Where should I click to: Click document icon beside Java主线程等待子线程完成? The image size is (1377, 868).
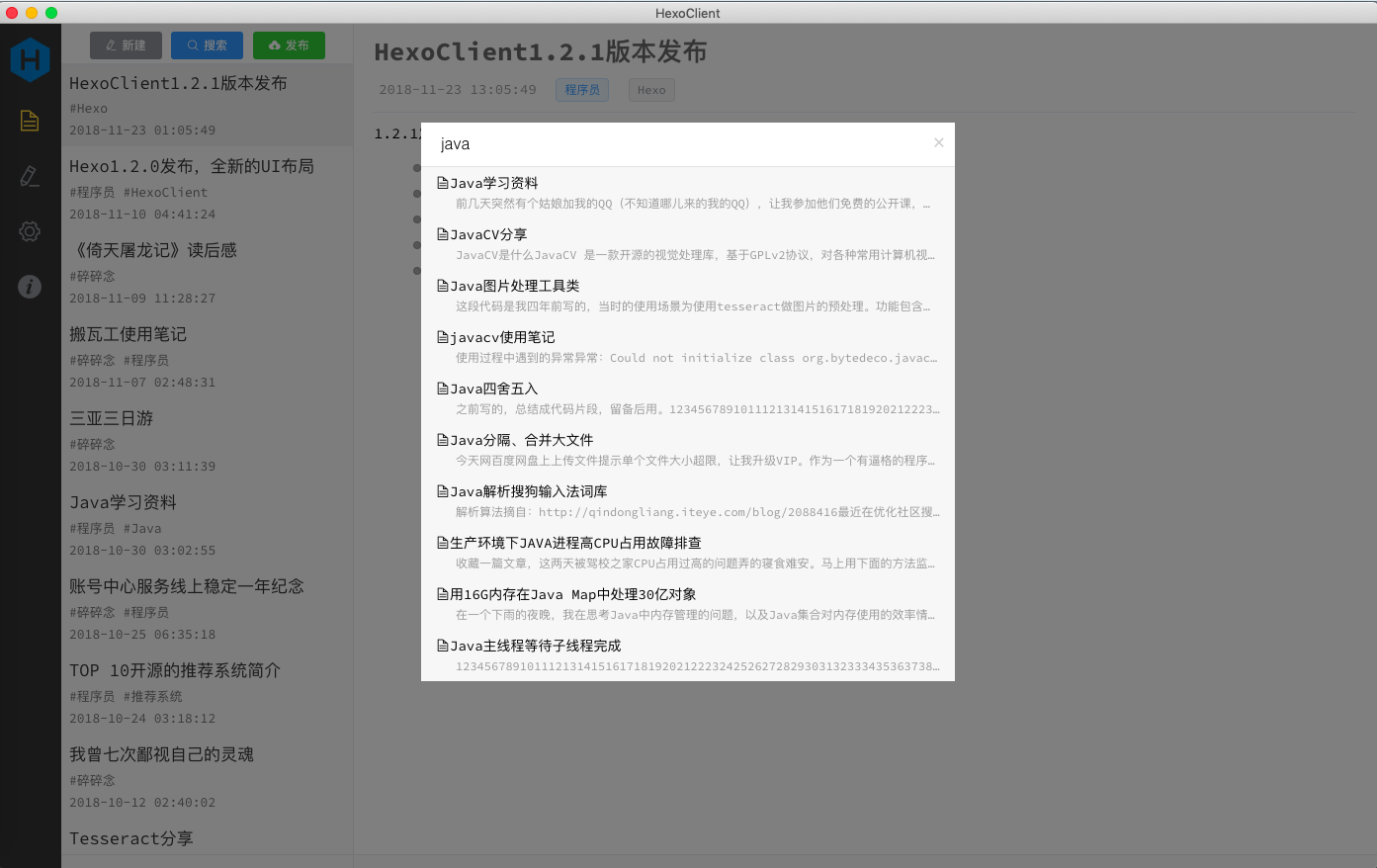[443, 646]
